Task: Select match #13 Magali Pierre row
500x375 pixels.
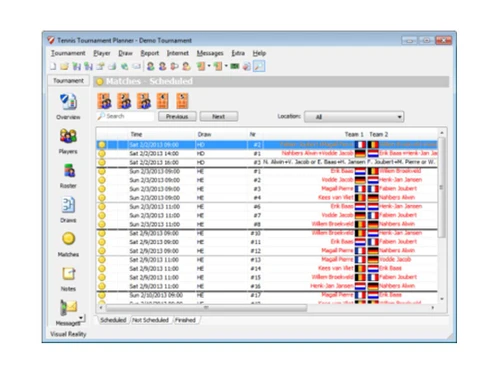Action: (x=267, y=260)
